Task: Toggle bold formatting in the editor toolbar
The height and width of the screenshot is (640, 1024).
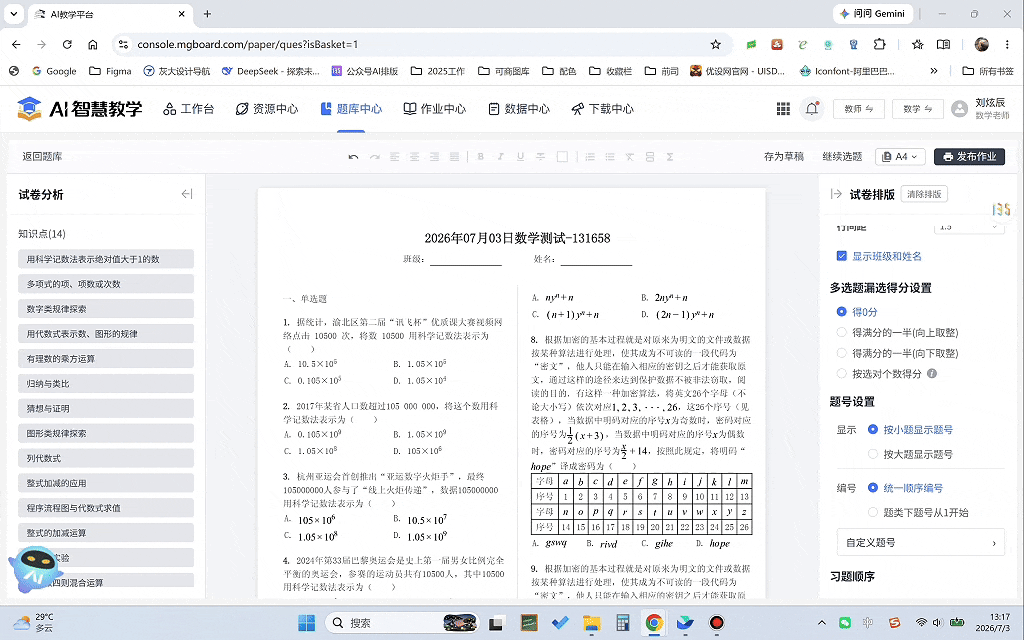Action: point(481,157)
